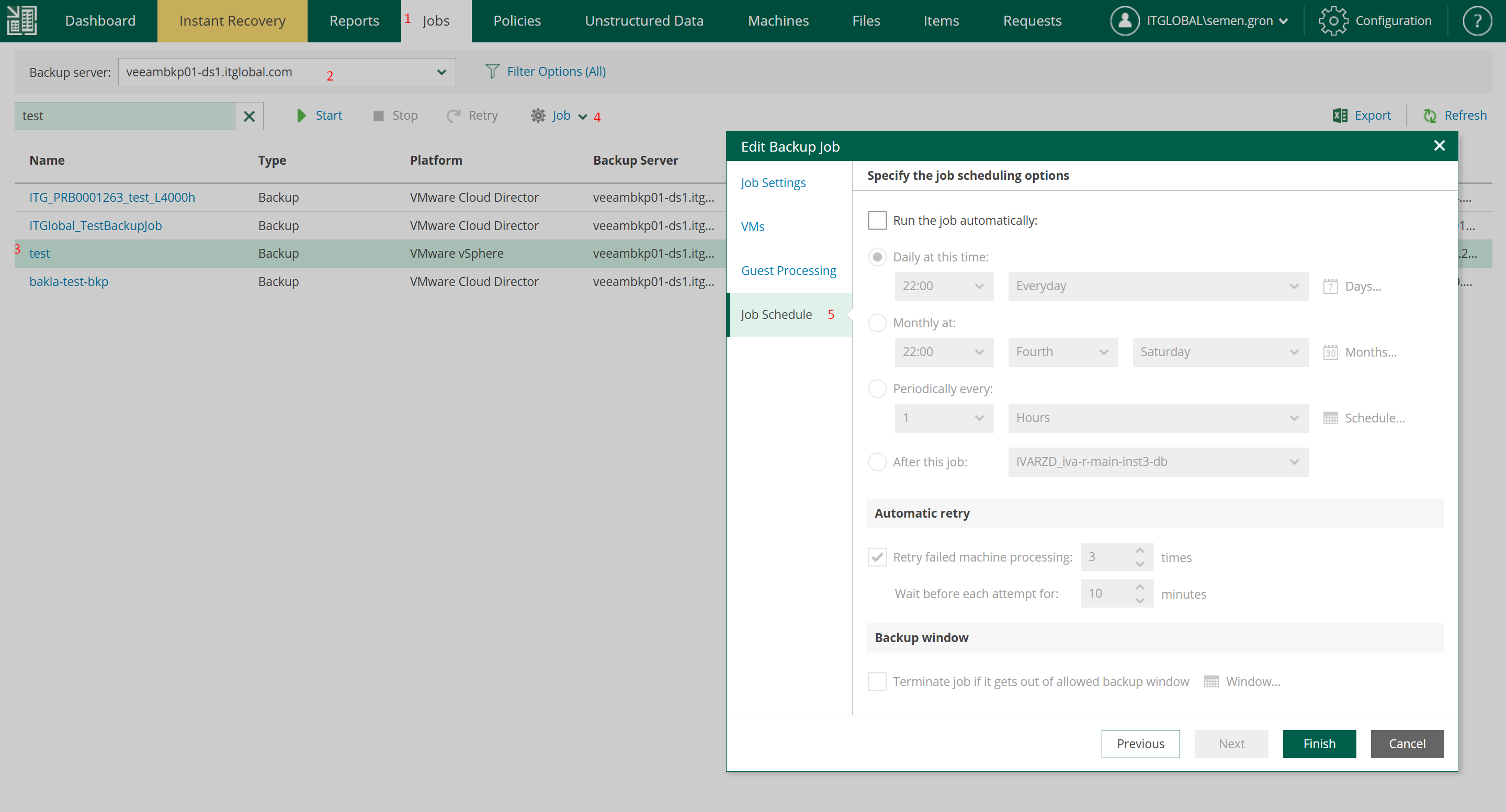Click the Finish button
The image size is (1506, 812).
pyautogui.click(x=1319, y=744)
